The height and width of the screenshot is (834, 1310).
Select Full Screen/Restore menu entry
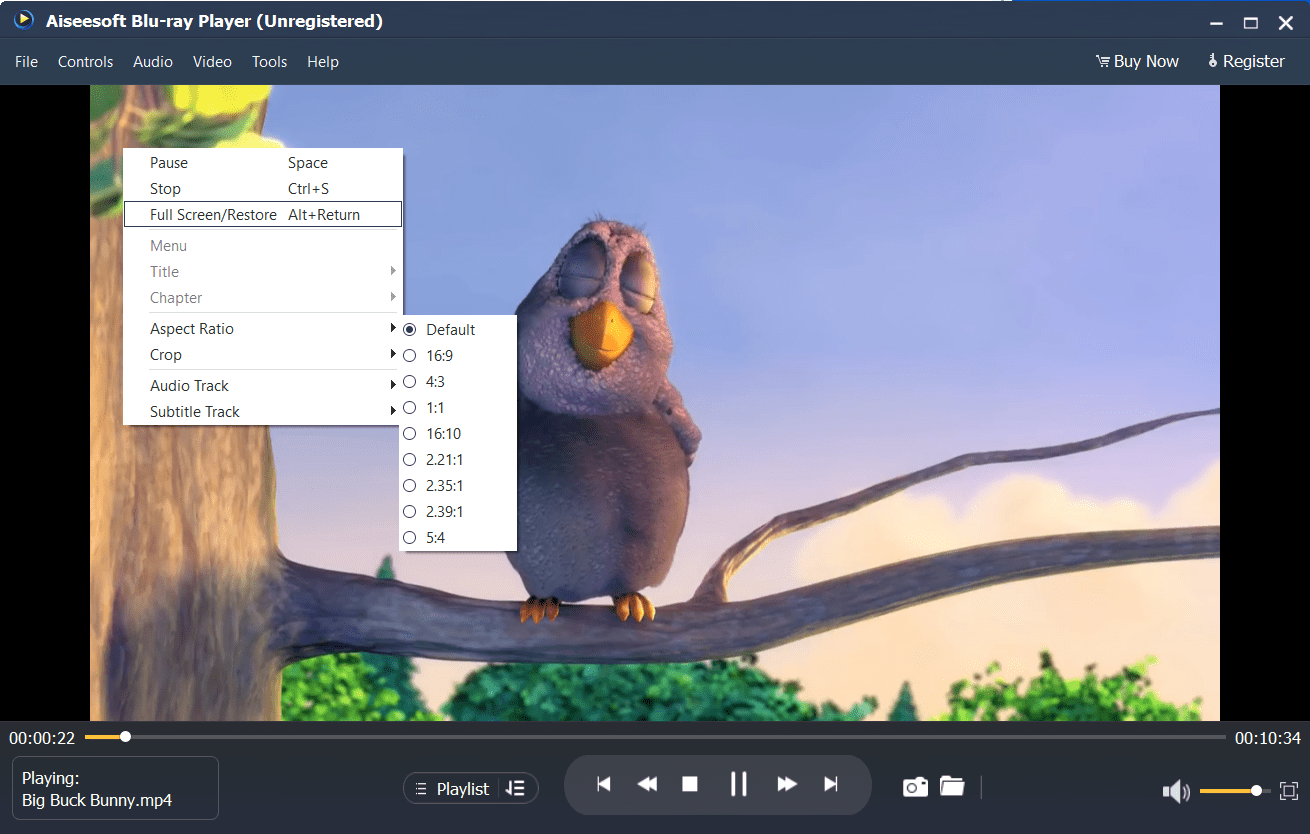coord(262,214)
